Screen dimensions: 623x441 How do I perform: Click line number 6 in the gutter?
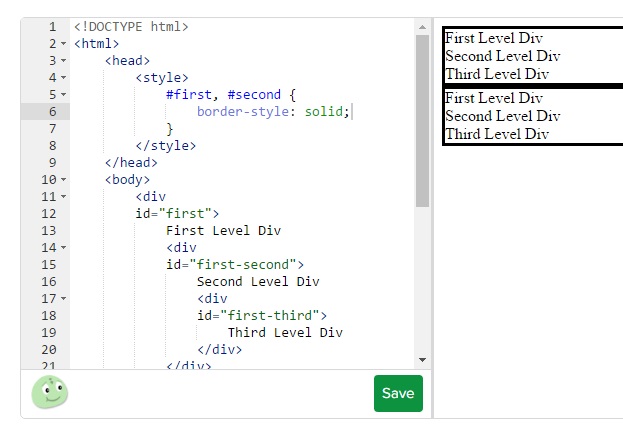(x=52, y=112)
